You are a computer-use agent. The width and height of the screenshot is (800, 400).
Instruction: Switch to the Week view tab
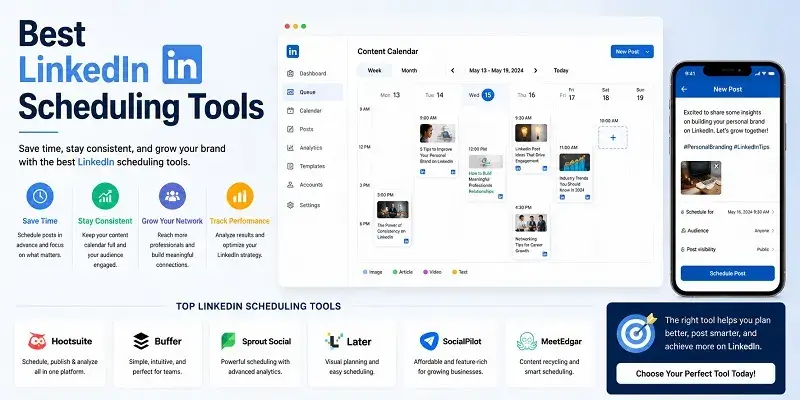tap(374, 70)
